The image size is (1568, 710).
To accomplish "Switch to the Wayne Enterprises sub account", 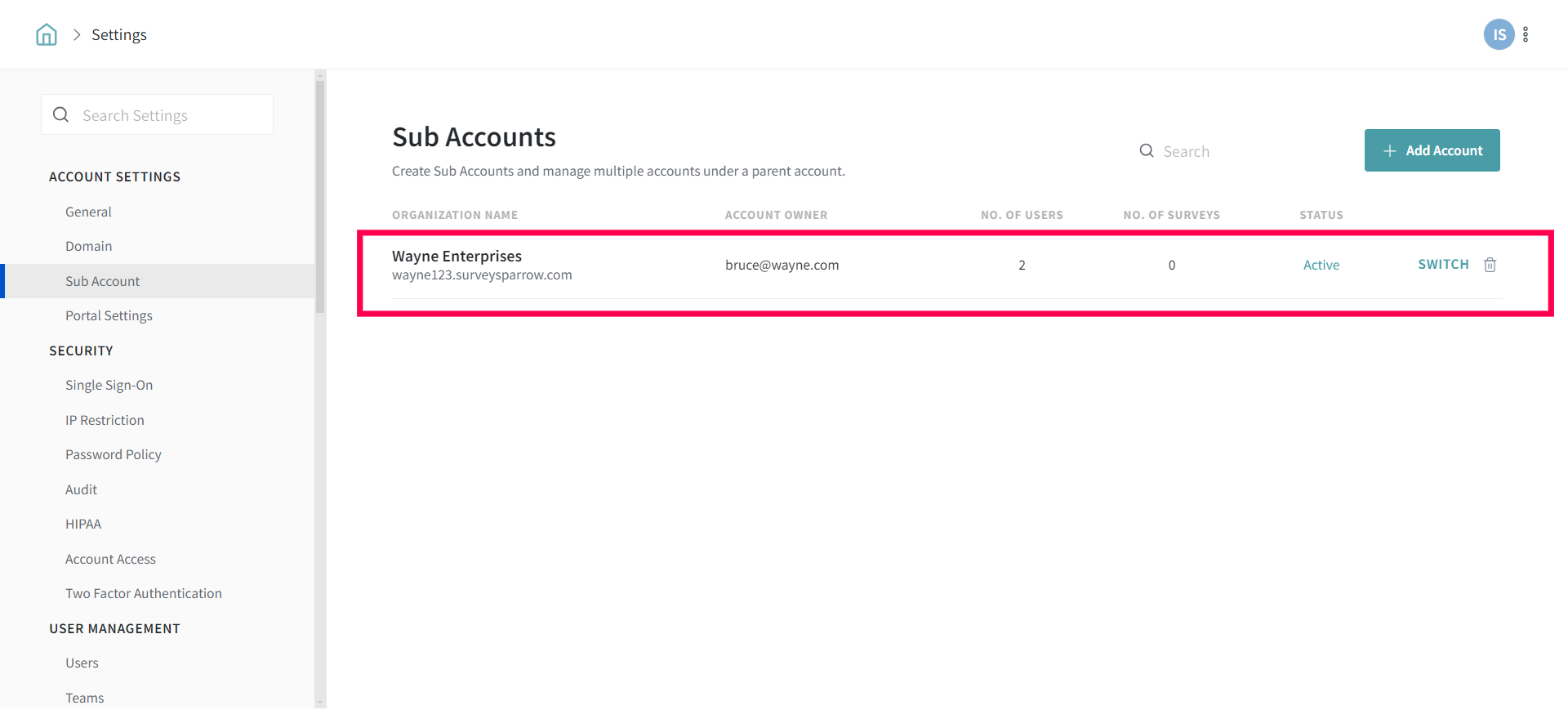I will point(1442,265).
